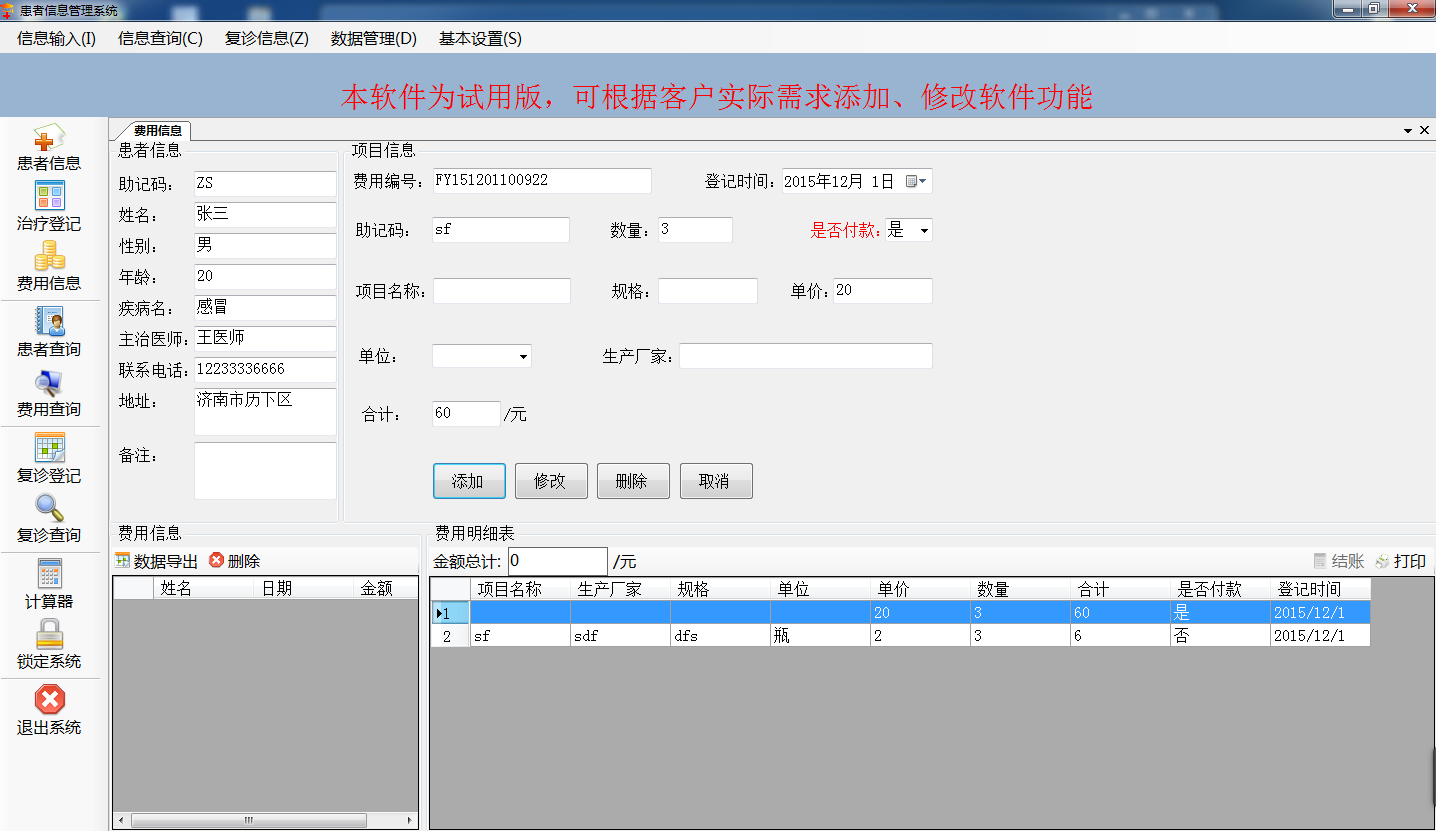Screen dimensions: 1436x831
Task: Open the 复诊查询 magnifier icon
Action: [x=49, y=509]
